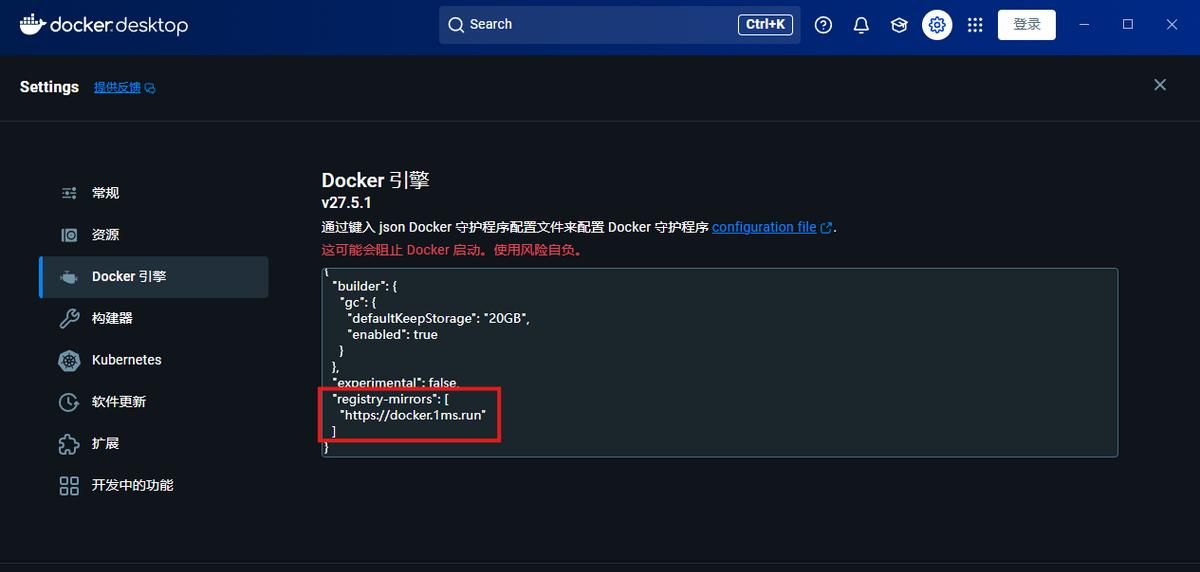The width and height of the screenshot is (1200, 572).
Task: Open the apps grid icon in header
Action: 975,25
